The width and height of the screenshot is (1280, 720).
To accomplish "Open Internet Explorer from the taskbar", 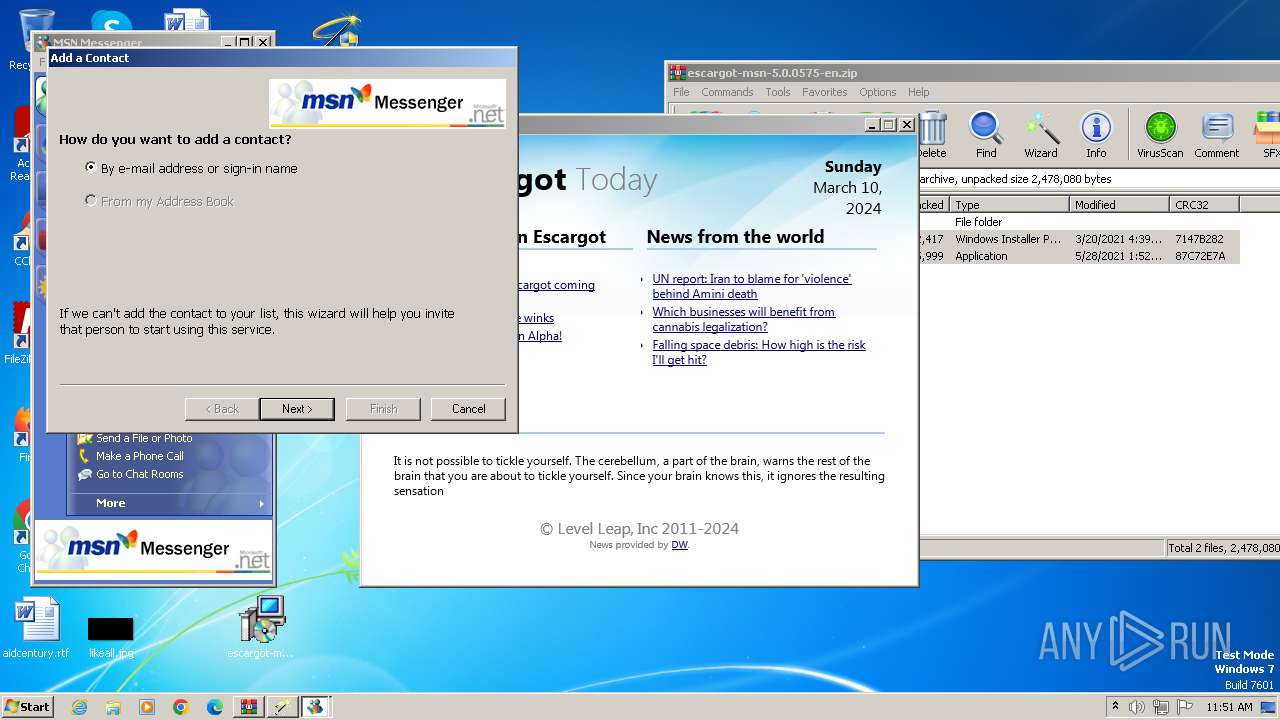I will pos(79,707).
